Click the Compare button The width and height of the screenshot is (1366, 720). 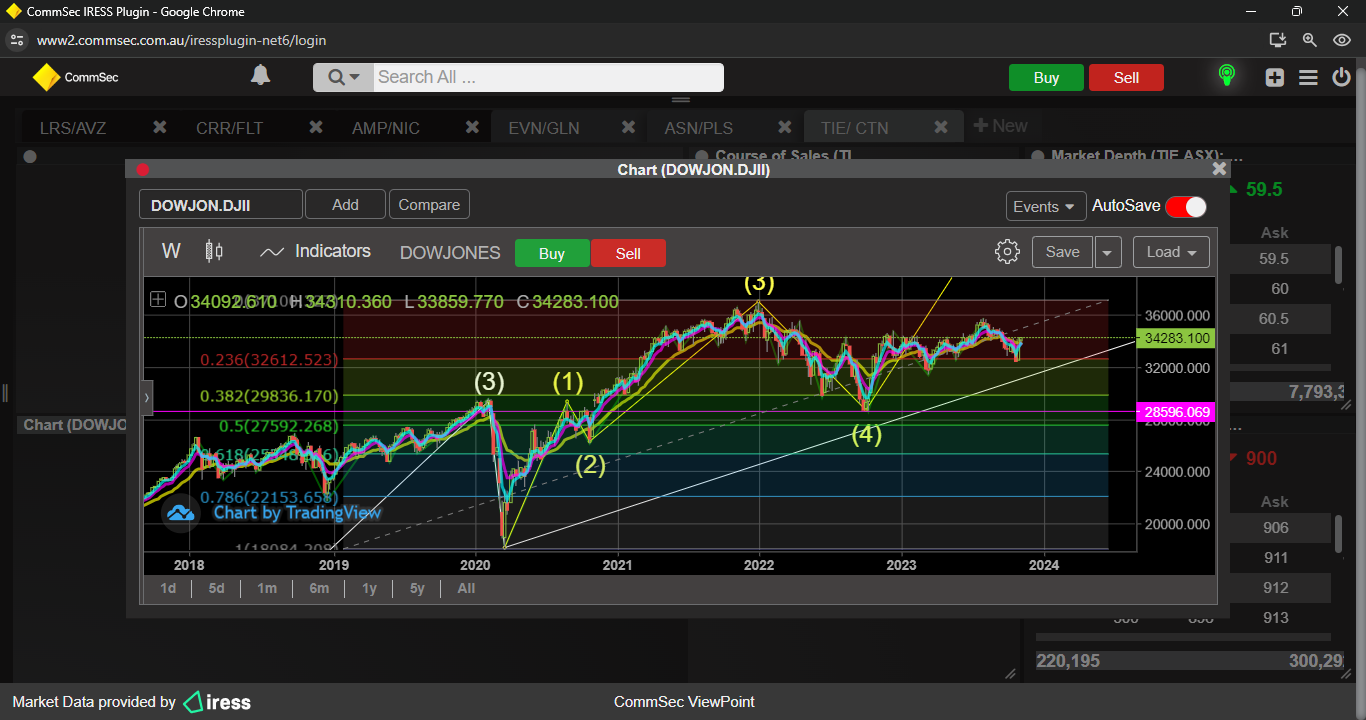429,205
